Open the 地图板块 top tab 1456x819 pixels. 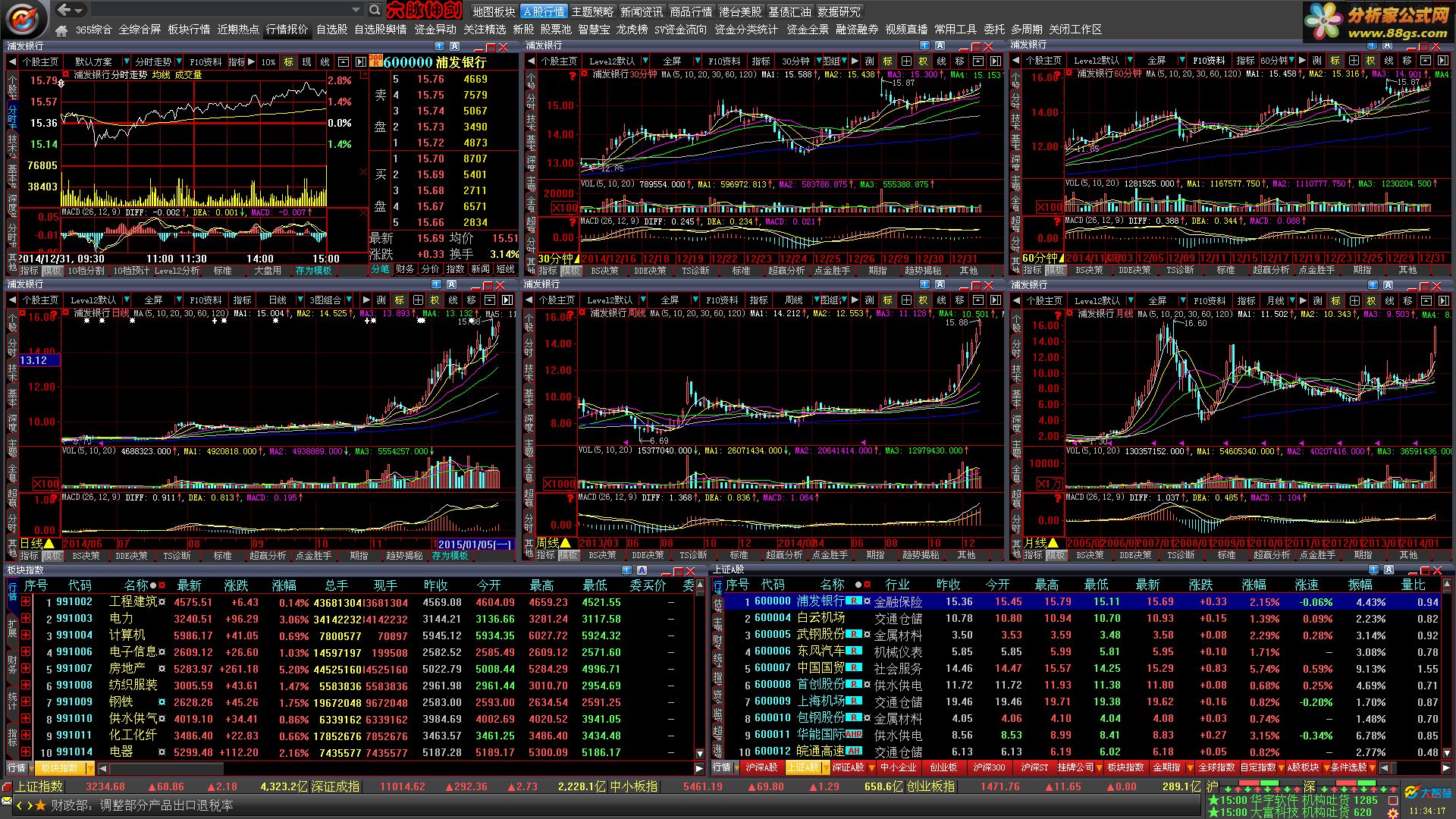[494, 11]
